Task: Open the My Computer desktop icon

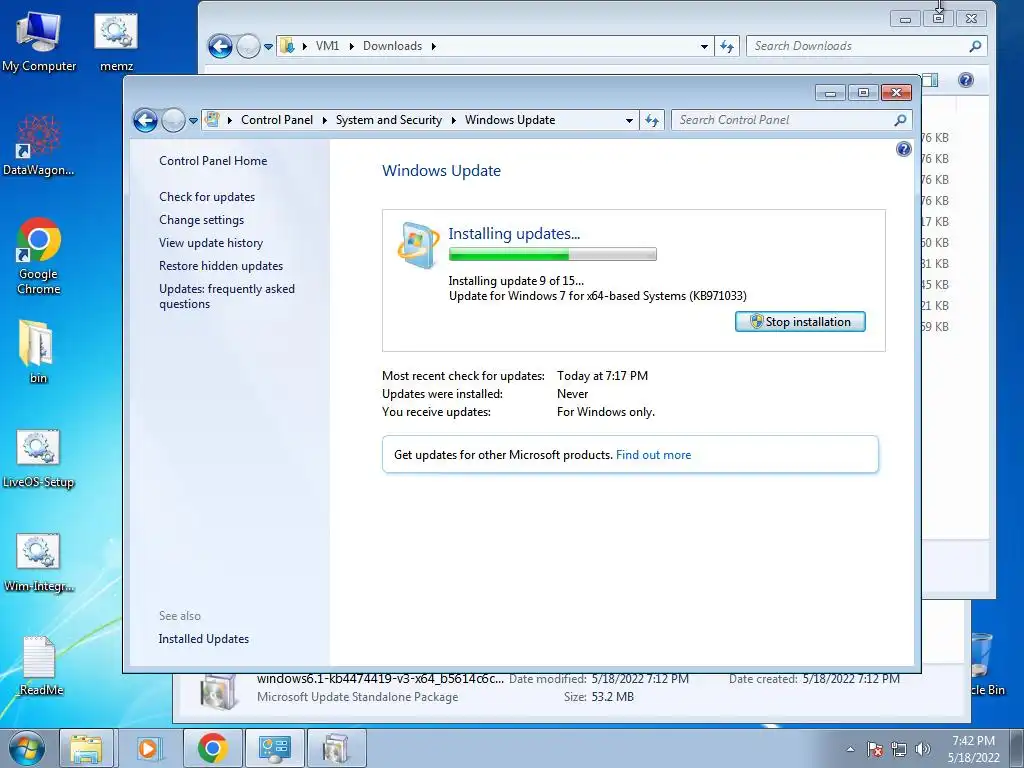Action: (39, 40)
